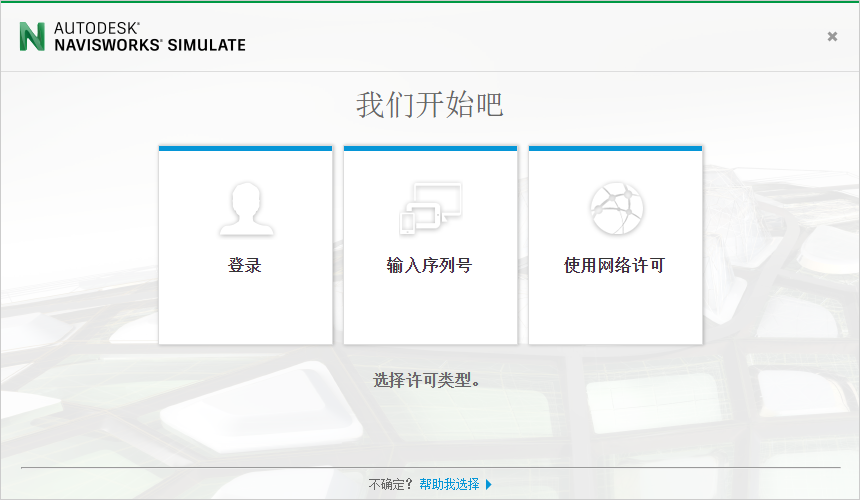Screen dimensions: 860x500
Task: Choose 输入序列号 option label
Action: coord(429,265)
